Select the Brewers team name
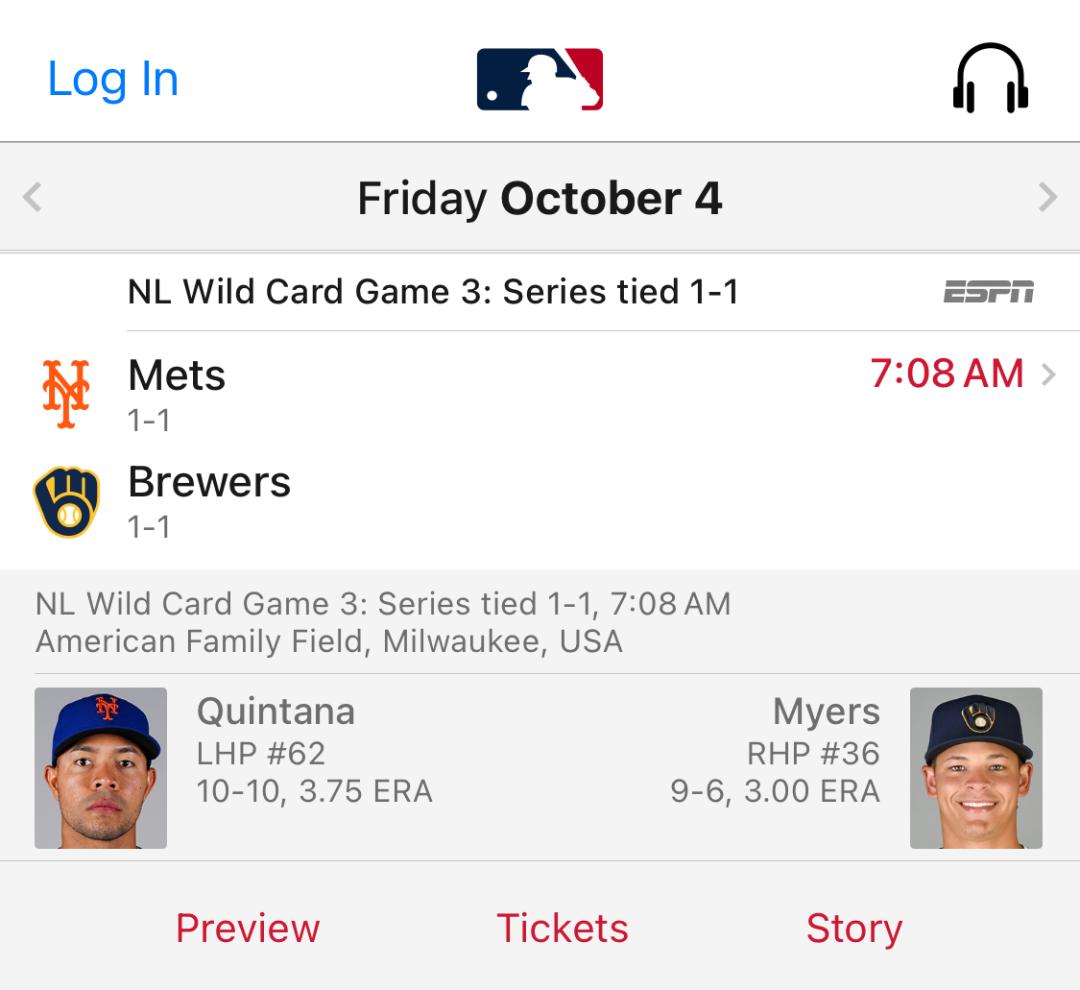Screen dimensions: 1080x990 [x=209, y=482]
